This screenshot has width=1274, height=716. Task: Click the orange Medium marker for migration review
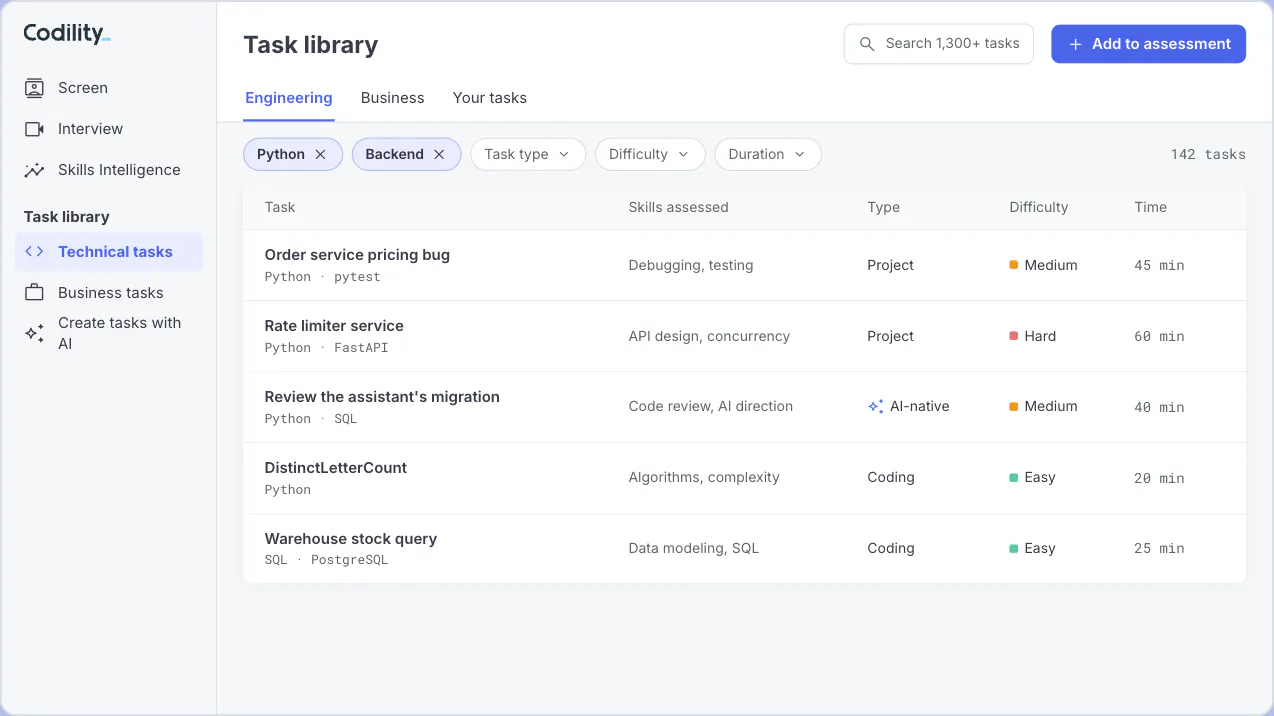(1014, 406)
